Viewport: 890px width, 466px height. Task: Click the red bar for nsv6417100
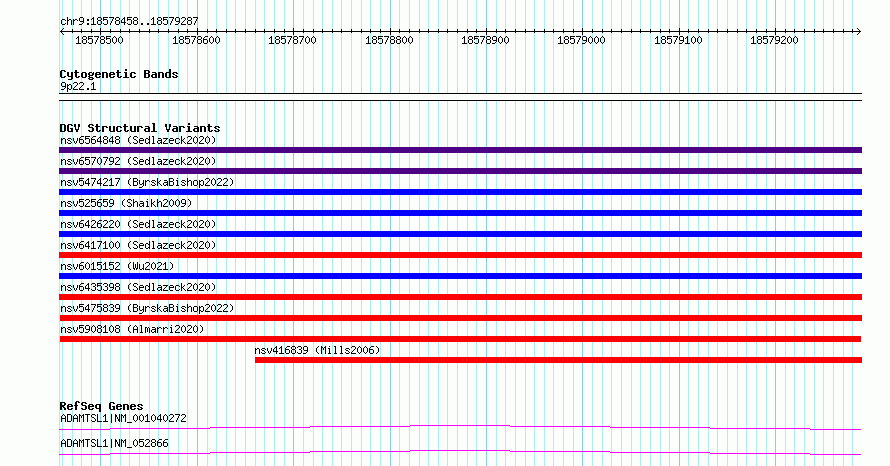(460, 255)
